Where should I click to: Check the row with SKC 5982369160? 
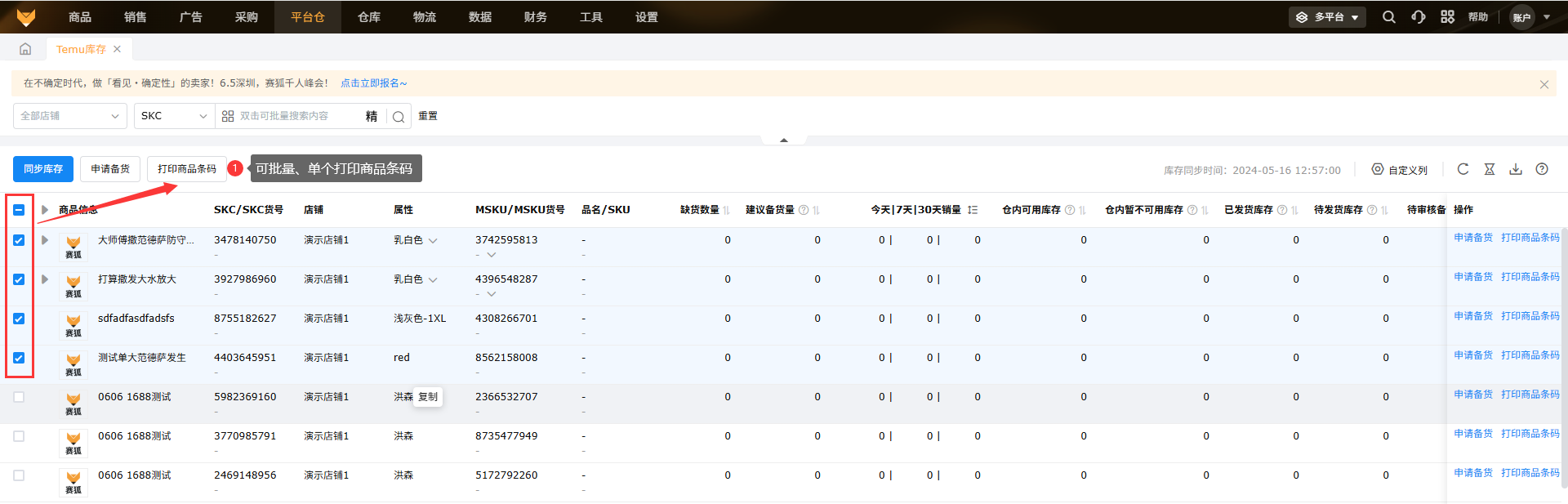pyautogui.click(x=19, y=397)
